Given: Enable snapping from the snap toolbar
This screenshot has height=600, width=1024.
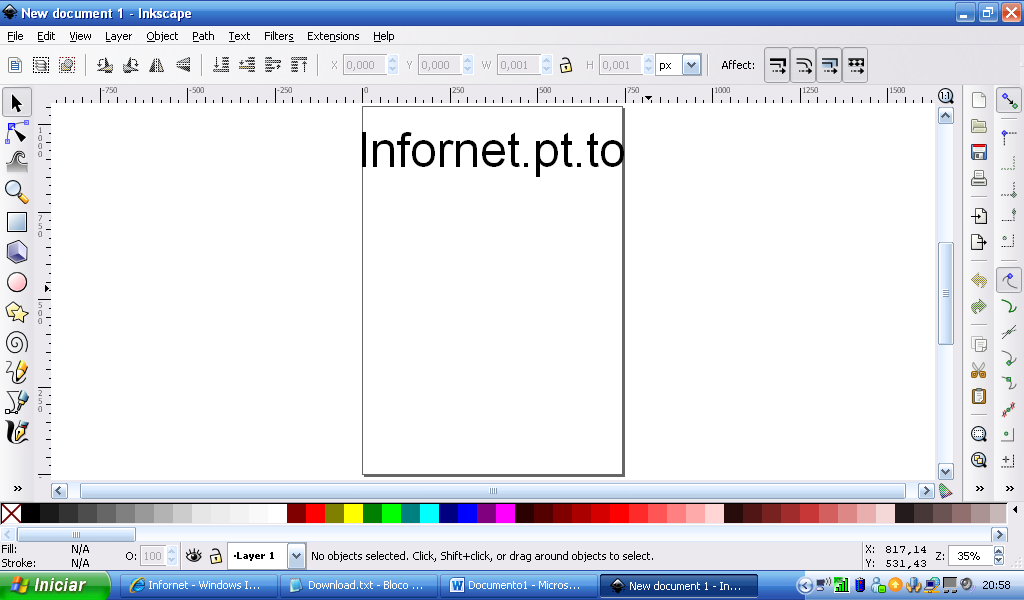Looking at the screenshot, I should (x=1009, y=99).
